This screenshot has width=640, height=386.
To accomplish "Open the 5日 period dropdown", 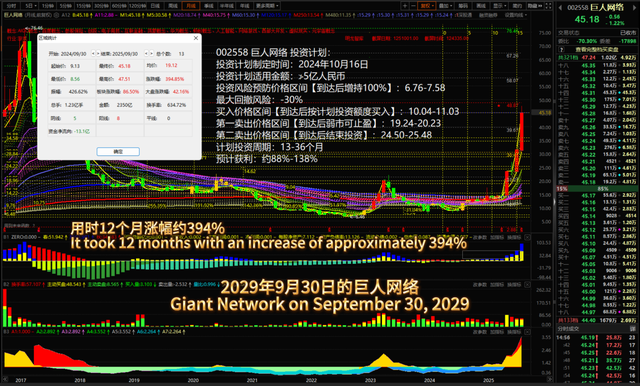I will click(x=30, y=6).
